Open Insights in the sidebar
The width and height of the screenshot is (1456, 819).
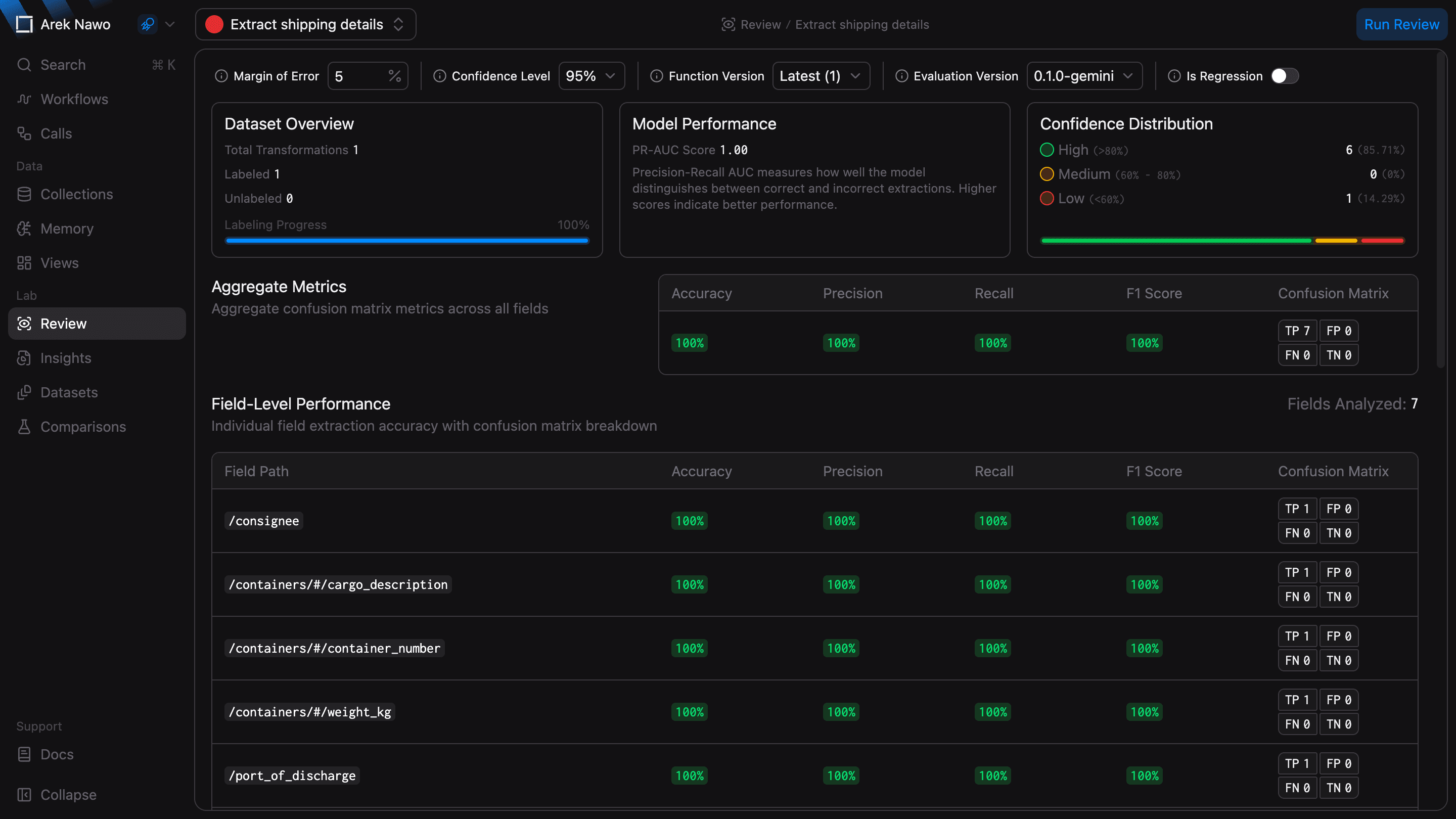[97, 358]
